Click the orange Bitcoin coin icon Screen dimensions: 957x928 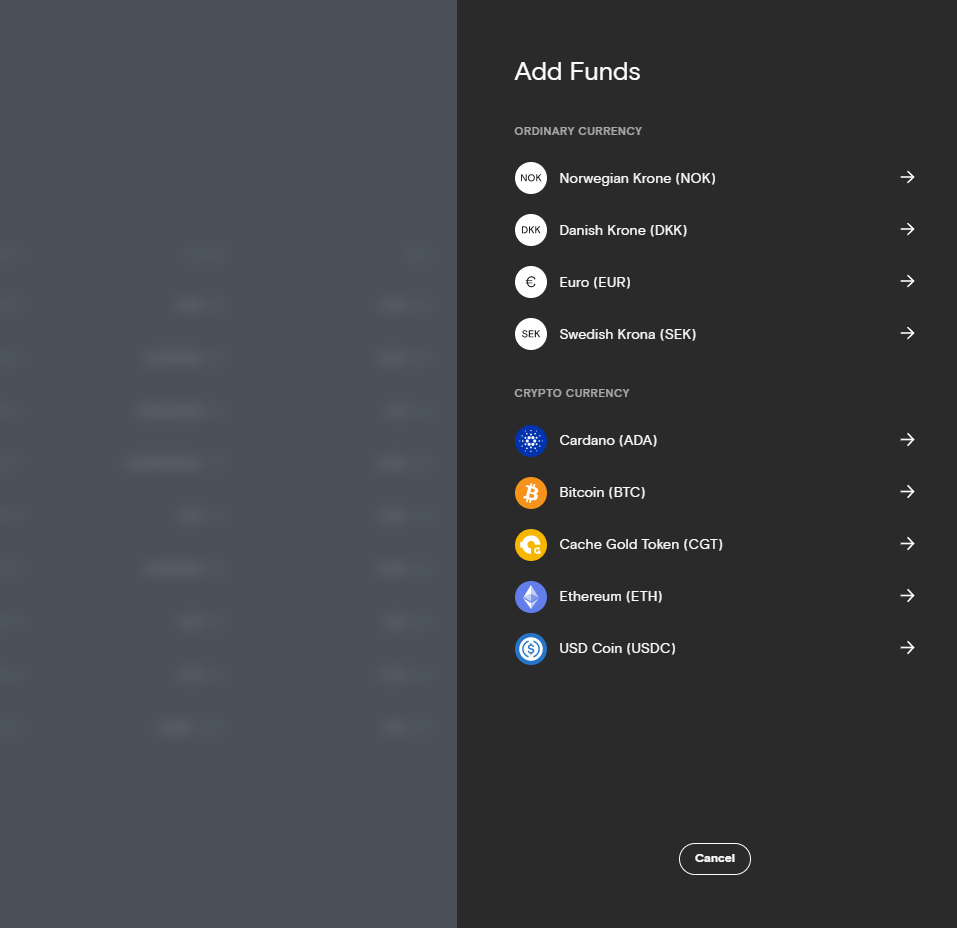(x=531, y=492)
